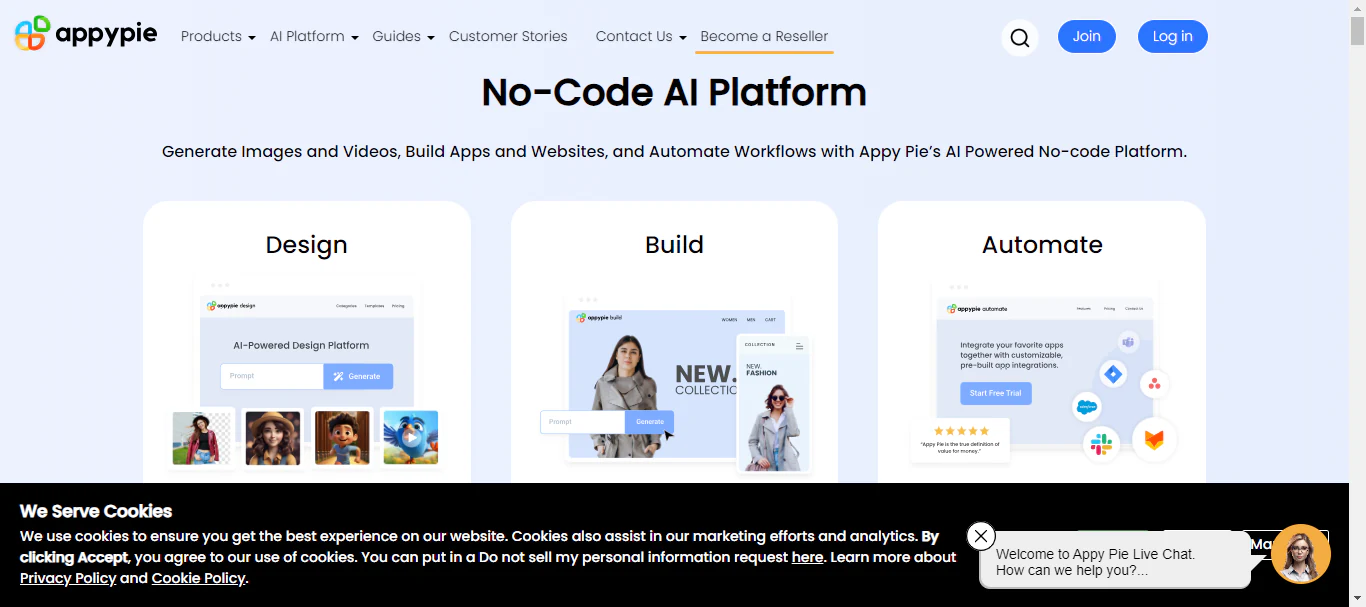
Task: Click the Log in button
Action: pos(1173,36)
